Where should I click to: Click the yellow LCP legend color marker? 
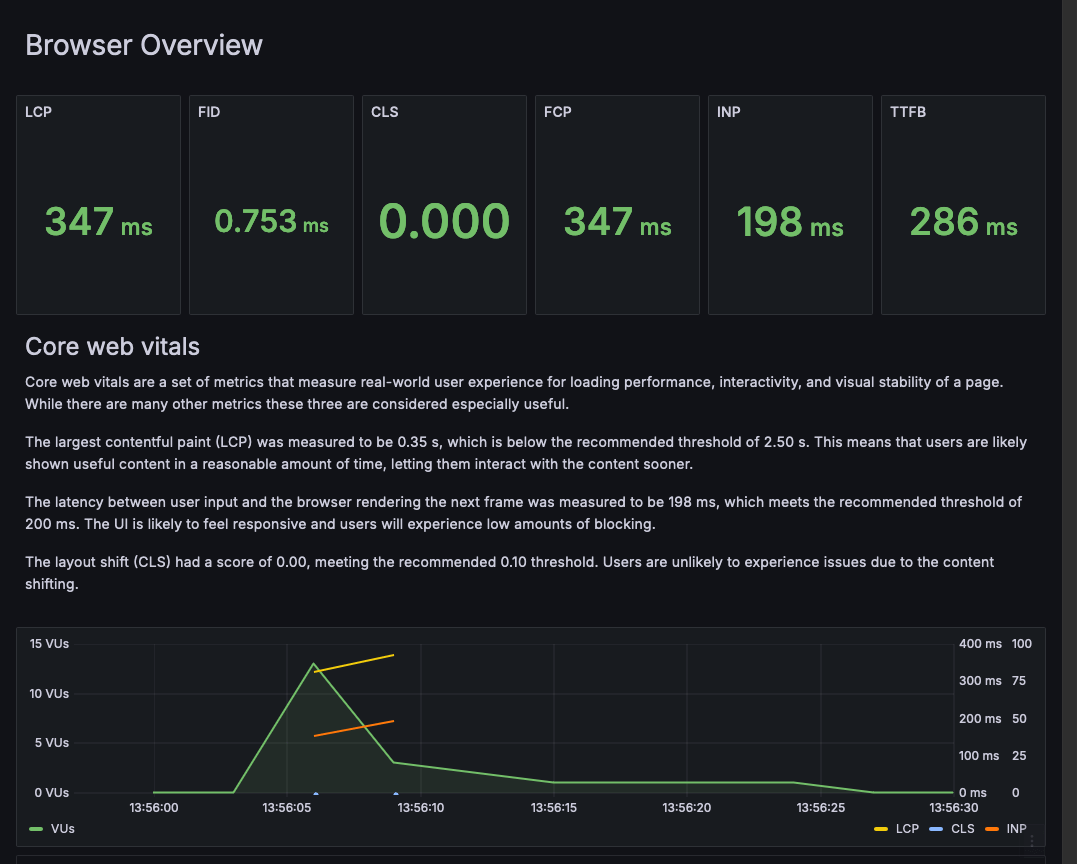[x=882, y=828]
